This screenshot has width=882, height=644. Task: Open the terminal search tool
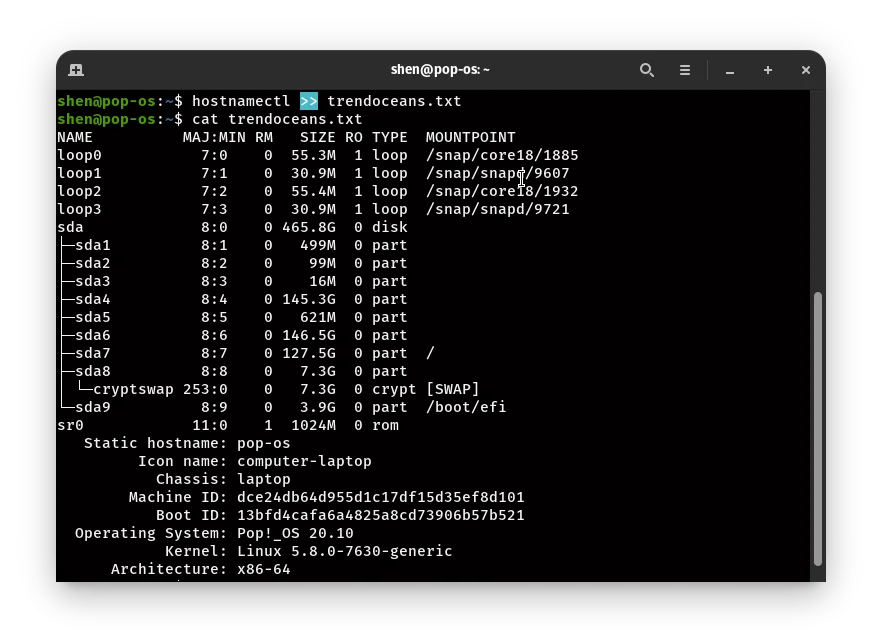pos(646,70)
